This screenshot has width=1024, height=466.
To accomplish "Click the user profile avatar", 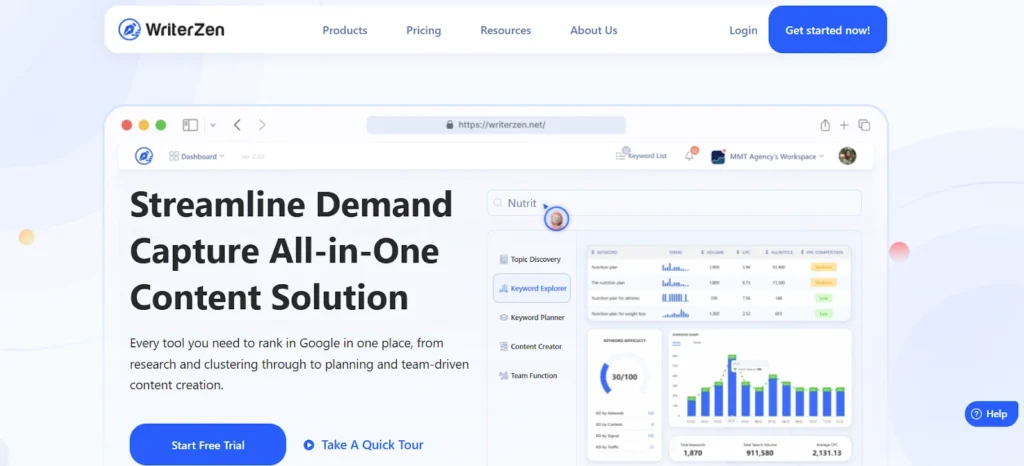I will [x=847, y=156].
